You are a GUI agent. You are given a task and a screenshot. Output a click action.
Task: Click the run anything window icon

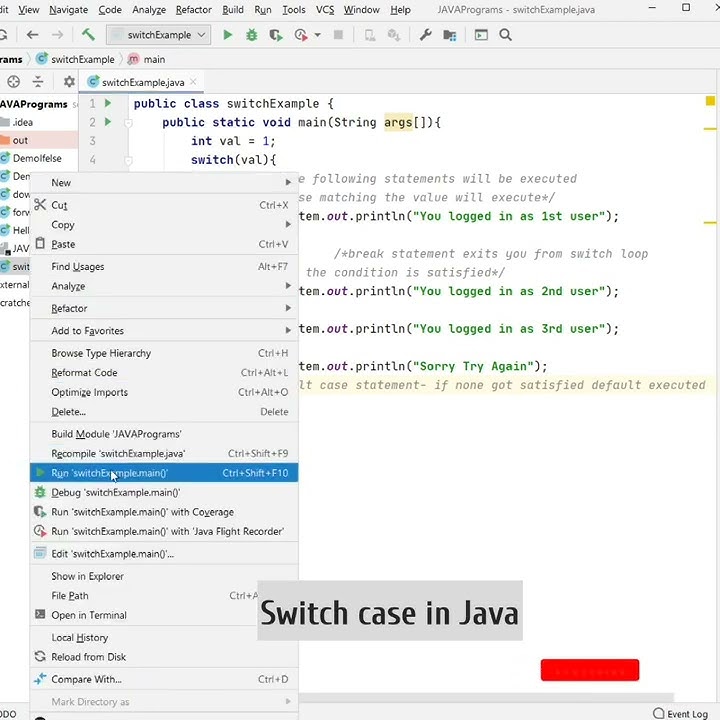[481, 35]
